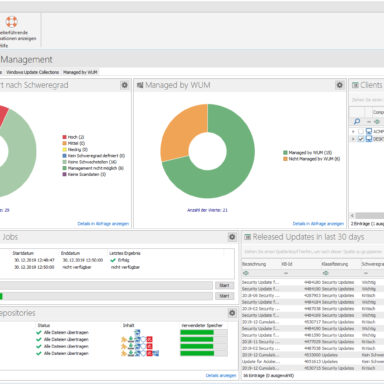The height and width of the screenshot is (384, 384).
Task: Open Details link in Managed by WUM panel
Action: tap(318, 224)
